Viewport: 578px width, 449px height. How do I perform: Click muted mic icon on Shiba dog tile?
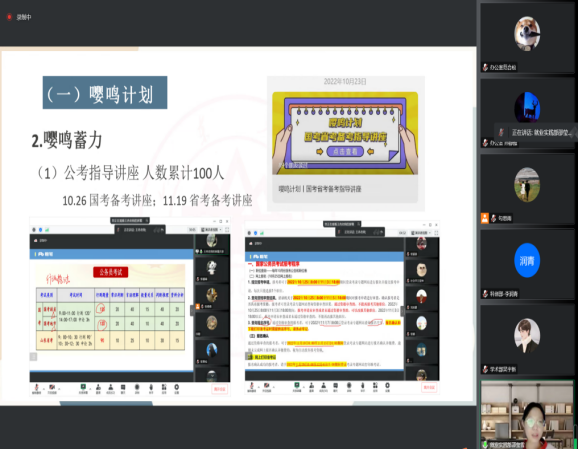485,67
